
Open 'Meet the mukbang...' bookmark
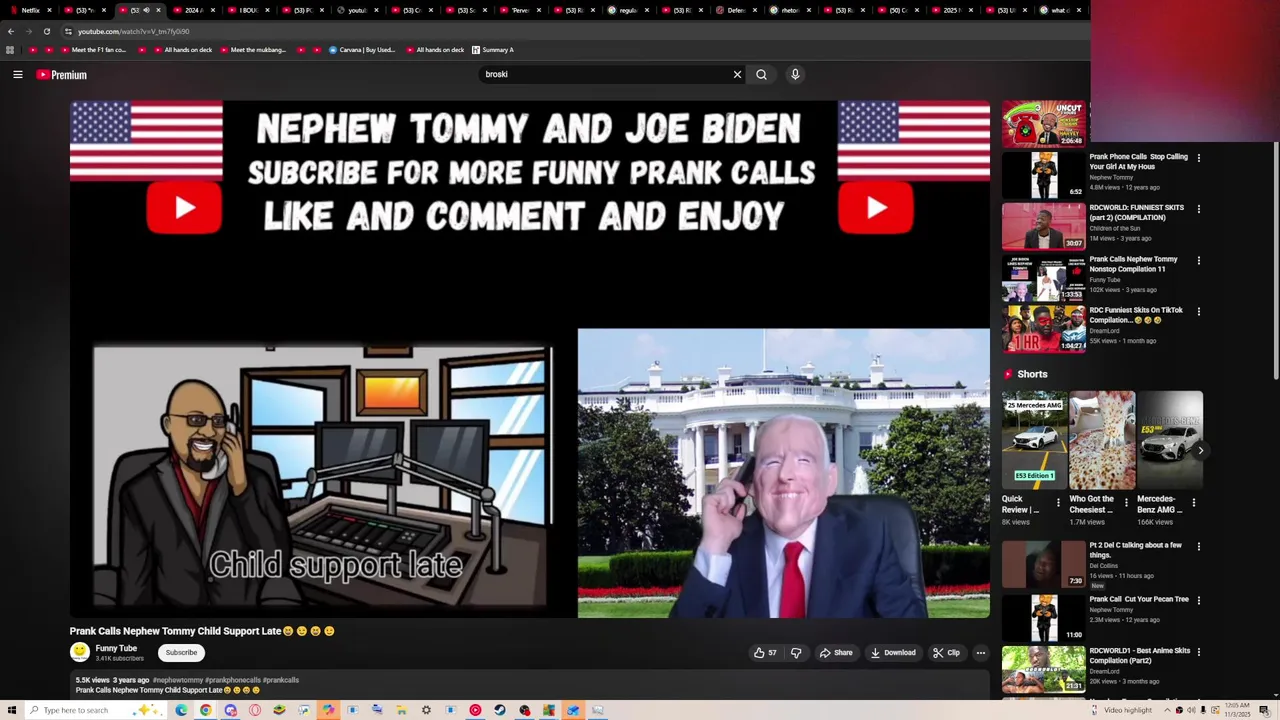(x=252, y=50)
